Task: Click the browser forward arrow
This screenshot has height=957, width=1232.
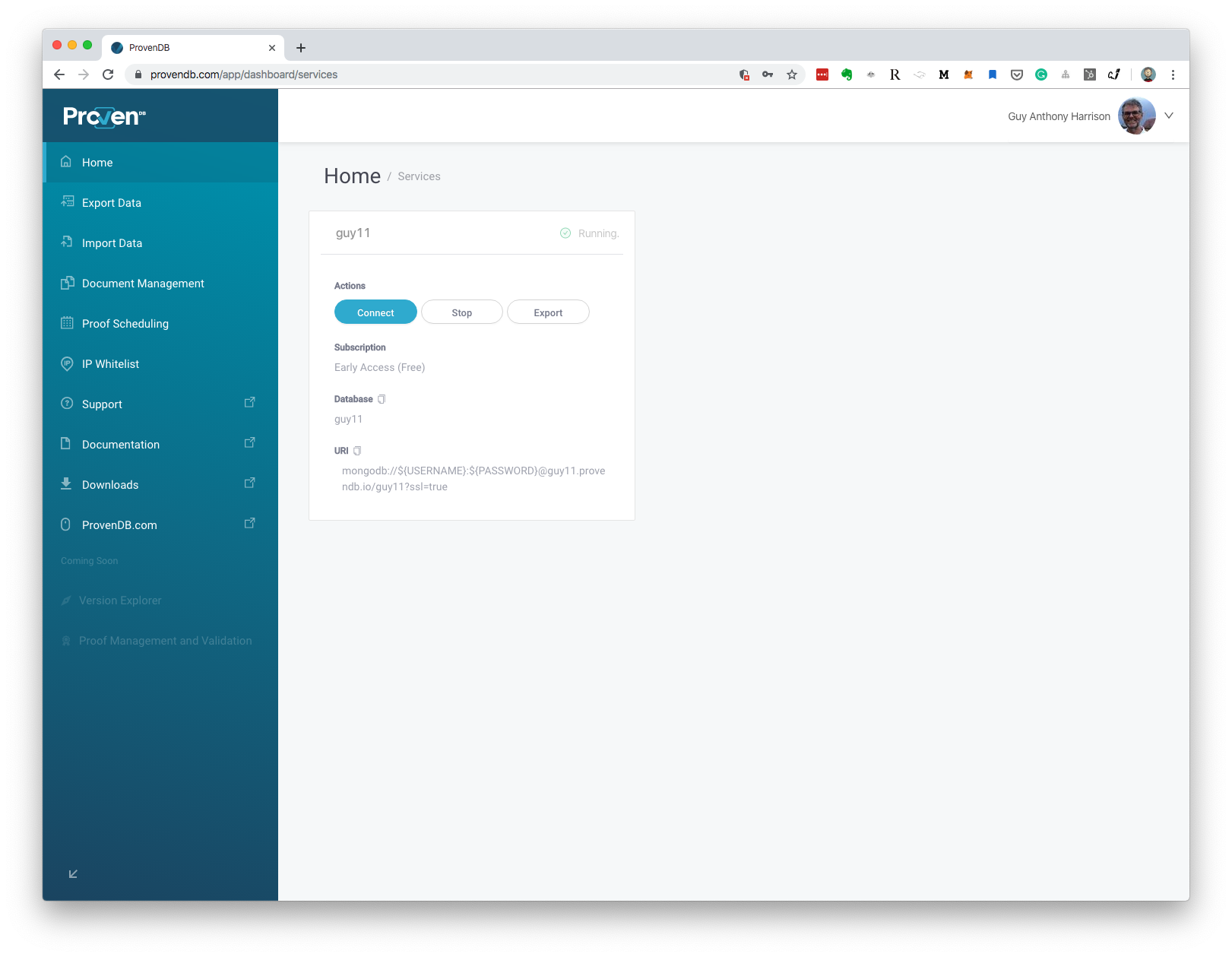Action: click(84, 74)
